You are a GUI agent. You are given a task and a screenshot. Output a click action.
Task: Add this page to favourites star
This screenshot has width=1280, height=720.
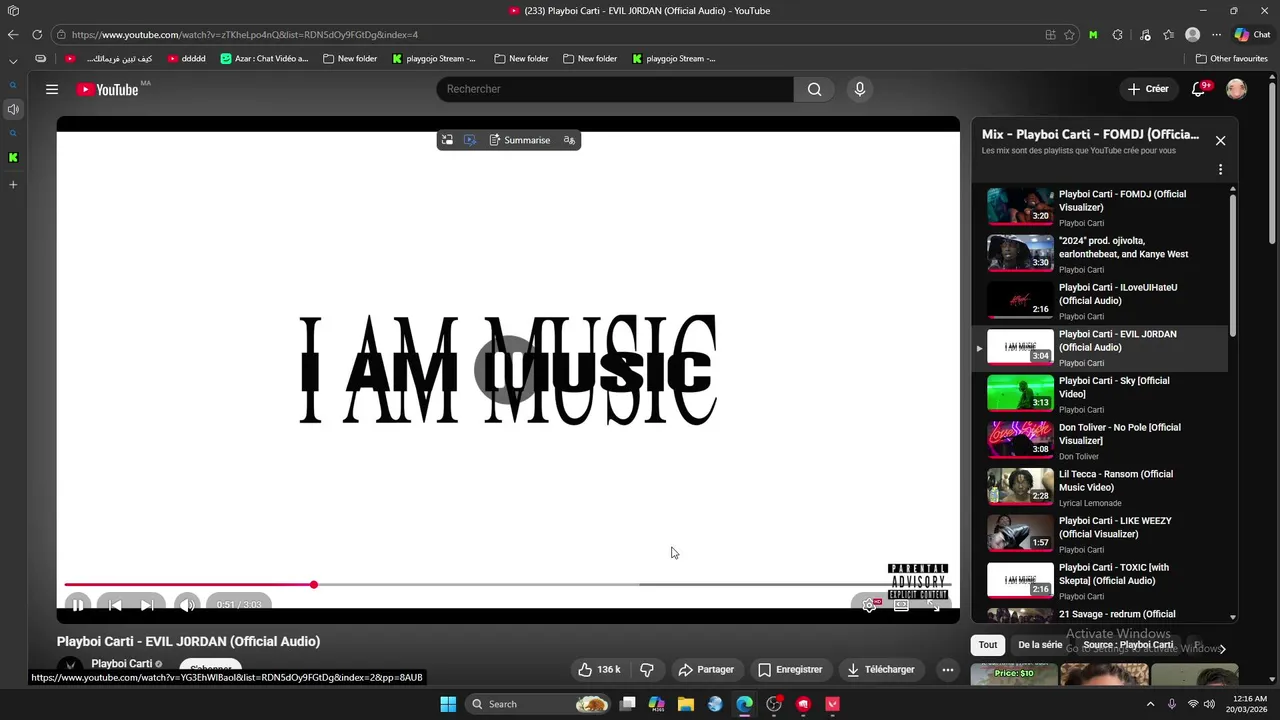[x=1069, y=34]
